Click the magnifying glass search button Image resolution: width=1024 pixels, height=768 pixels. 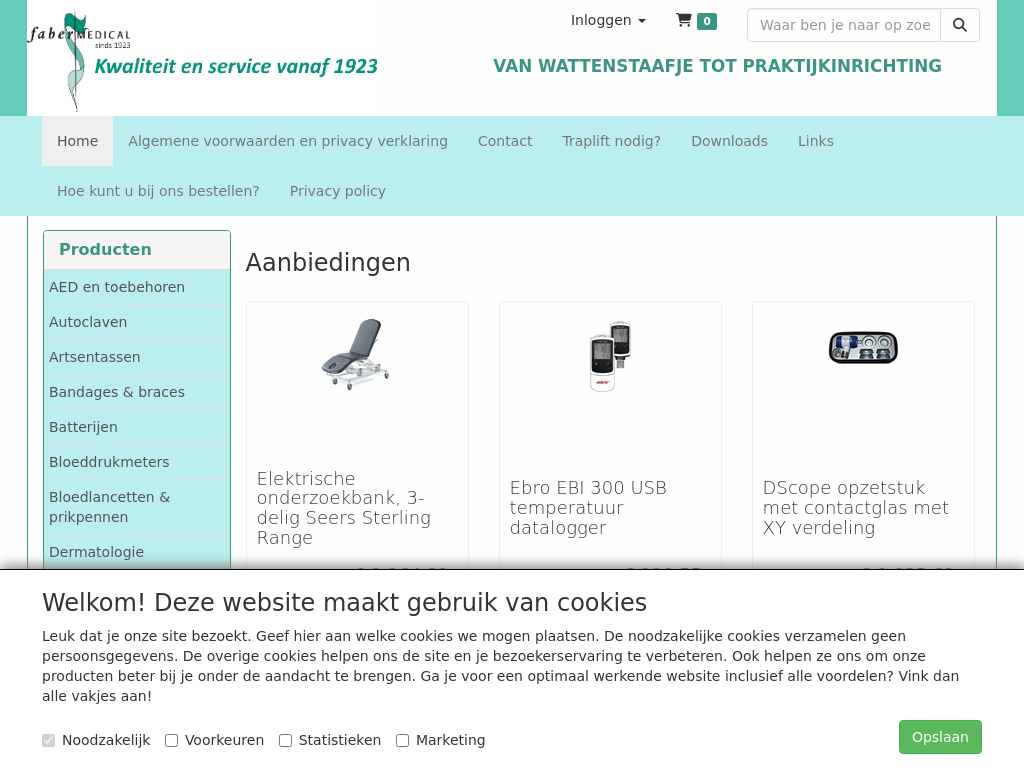point(959,25)
